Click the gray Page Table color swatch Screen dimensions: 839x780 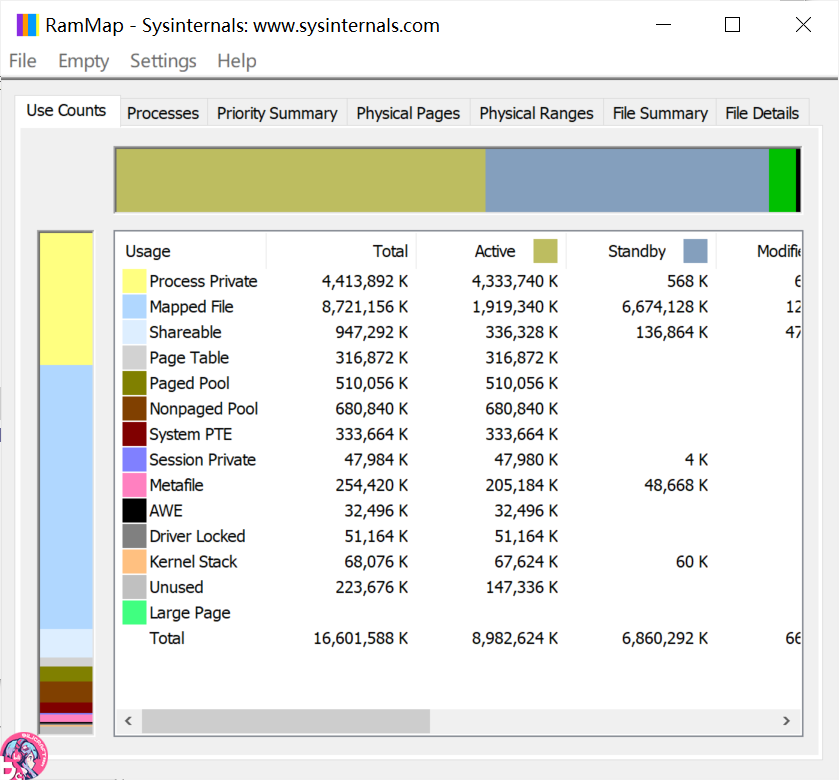(134, 358)
